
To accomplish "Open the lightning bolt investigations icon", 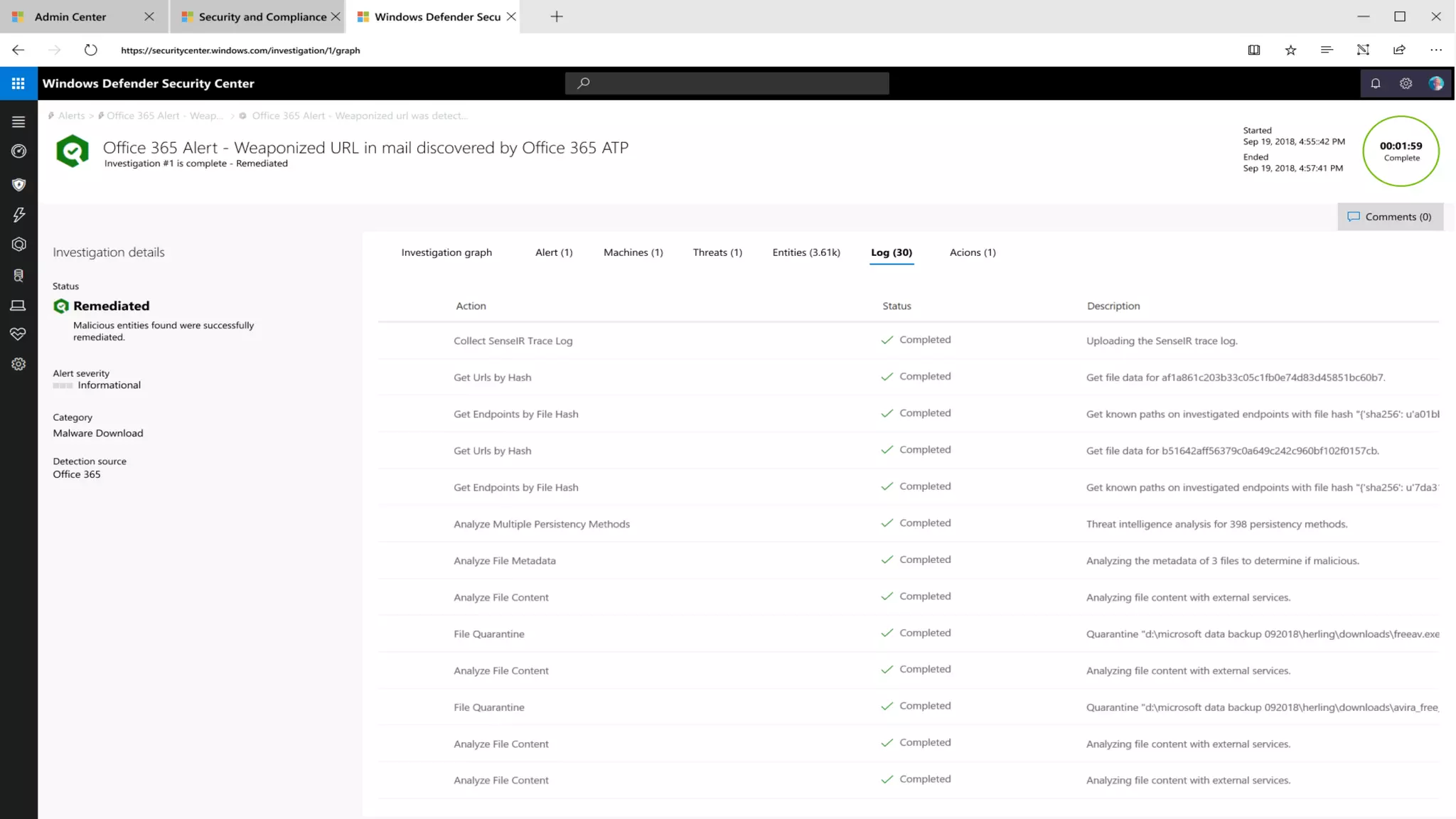I will click(18, 215).
